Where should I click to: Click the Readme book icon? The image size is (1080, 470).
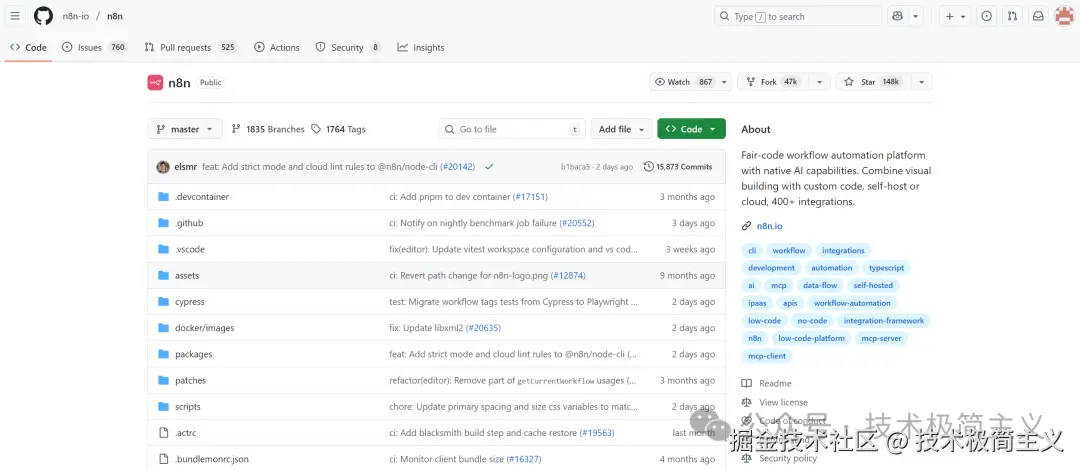pos(747,383)
